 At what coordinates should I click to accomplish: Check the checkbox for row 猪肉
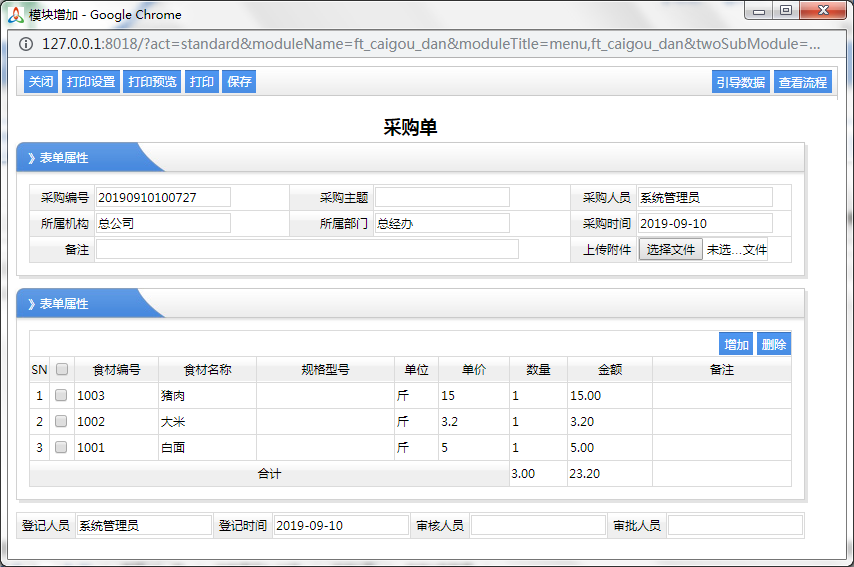click(62, 396)
